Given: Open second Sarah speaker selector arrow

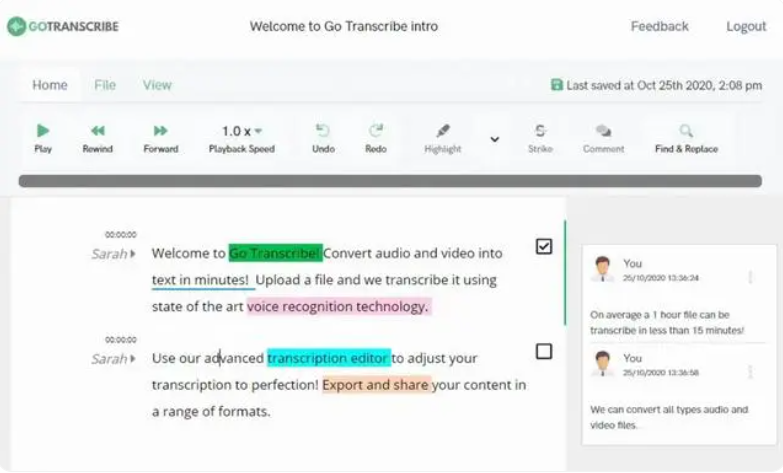Looking at the screenshot, I should [133, 359].
